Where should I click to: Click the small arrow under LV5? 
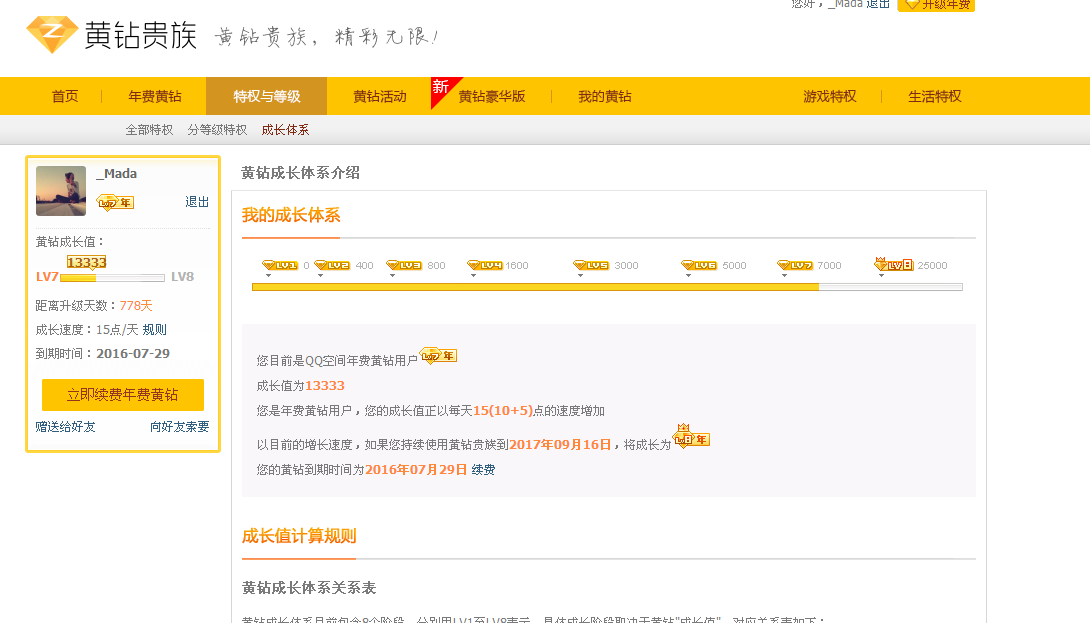[580, 276]
